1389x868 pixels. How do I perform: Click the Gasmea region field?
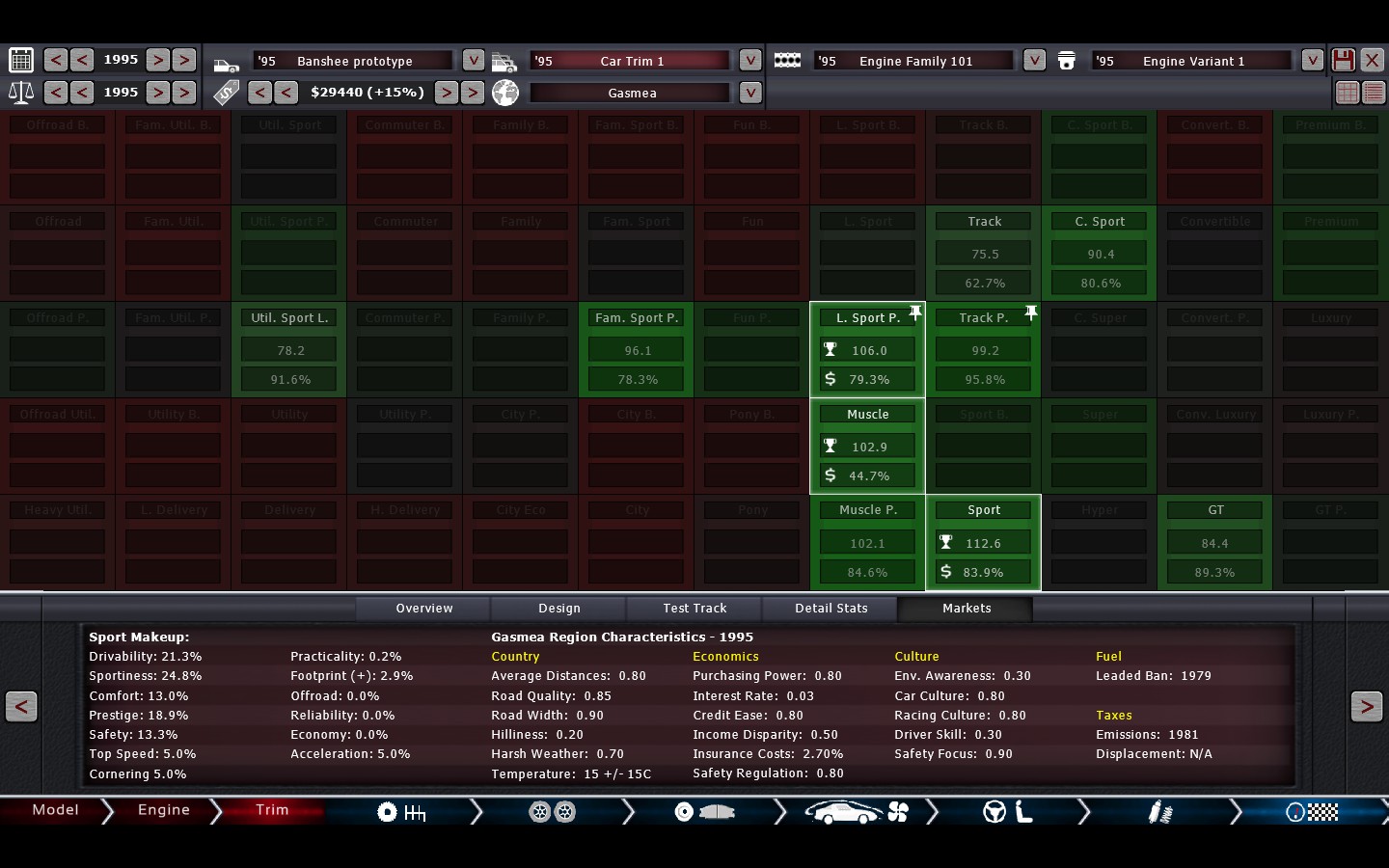632,93
